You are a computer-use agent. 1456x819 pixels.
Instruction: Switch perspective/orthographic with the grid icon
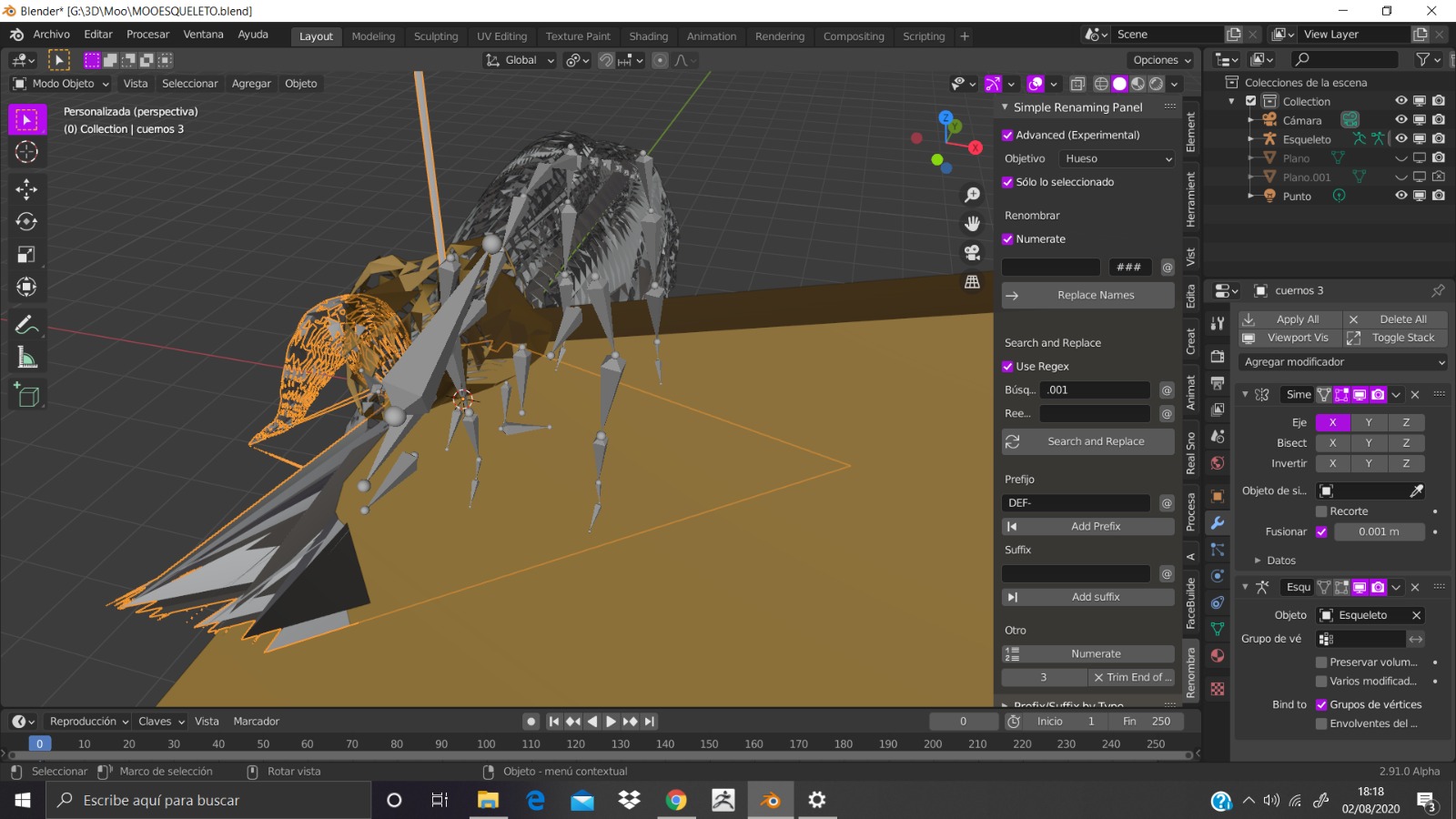pyautogui.click(x=972, y=282)
